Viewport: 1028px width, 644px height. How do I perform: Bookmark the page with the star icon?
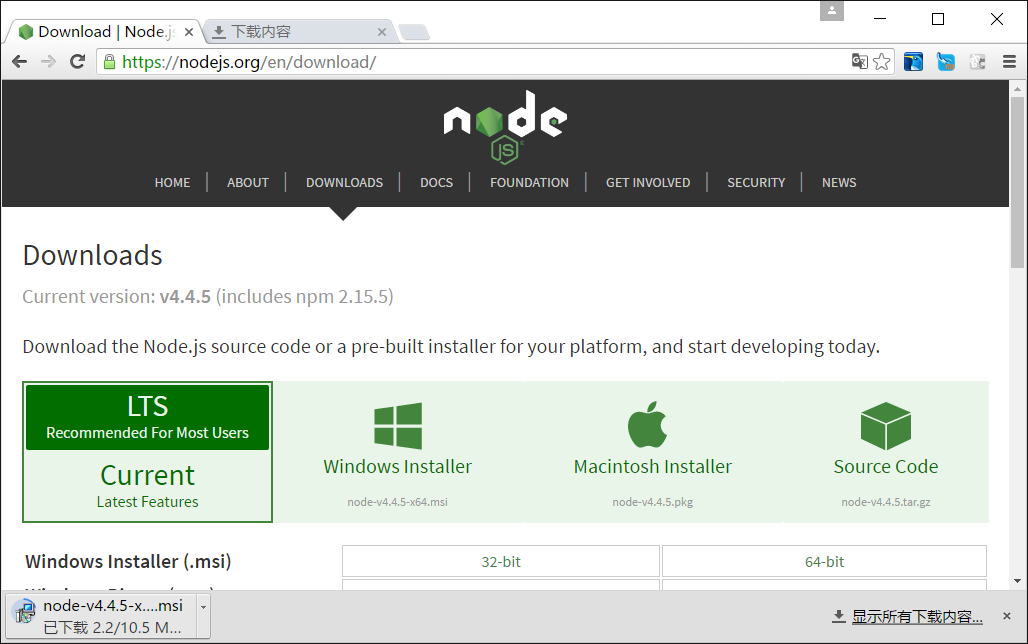click(x=882, y=62)
